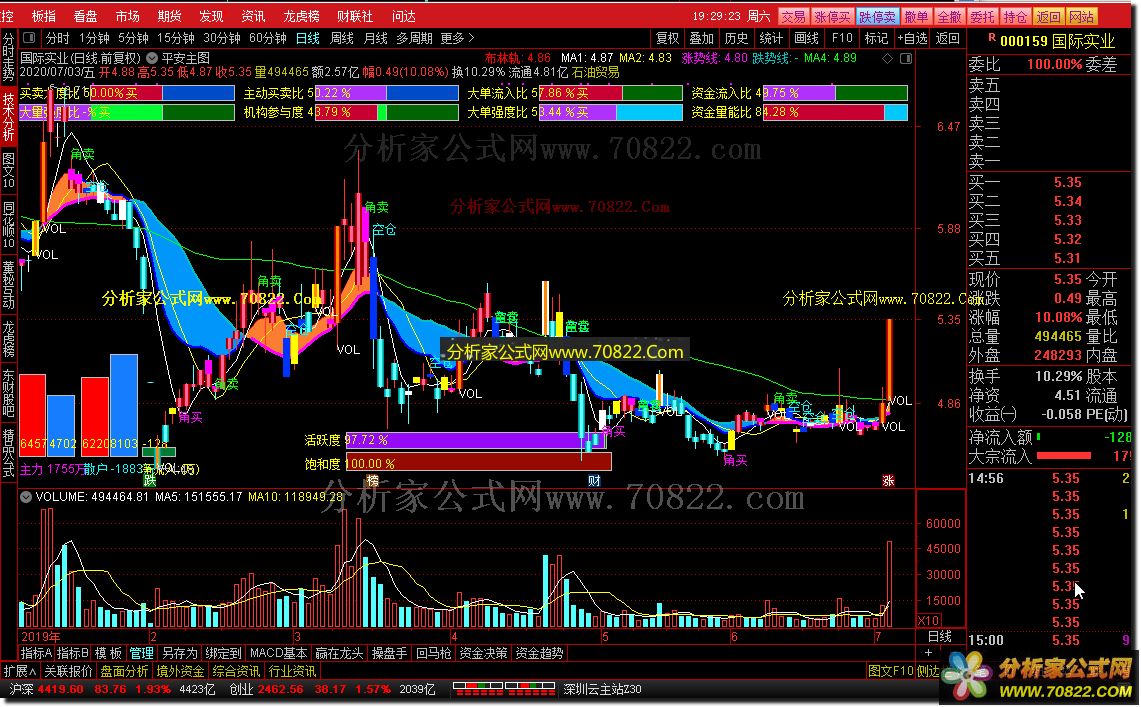Switch to the 5分钟 period

(132, 38)
